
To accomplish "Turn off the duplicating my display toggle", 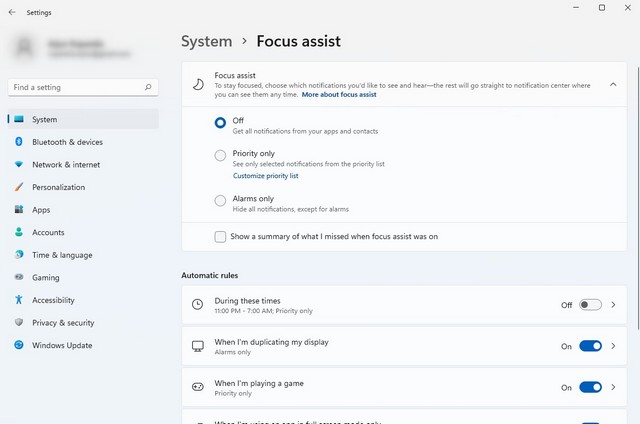I will click(x=590, y=346).
